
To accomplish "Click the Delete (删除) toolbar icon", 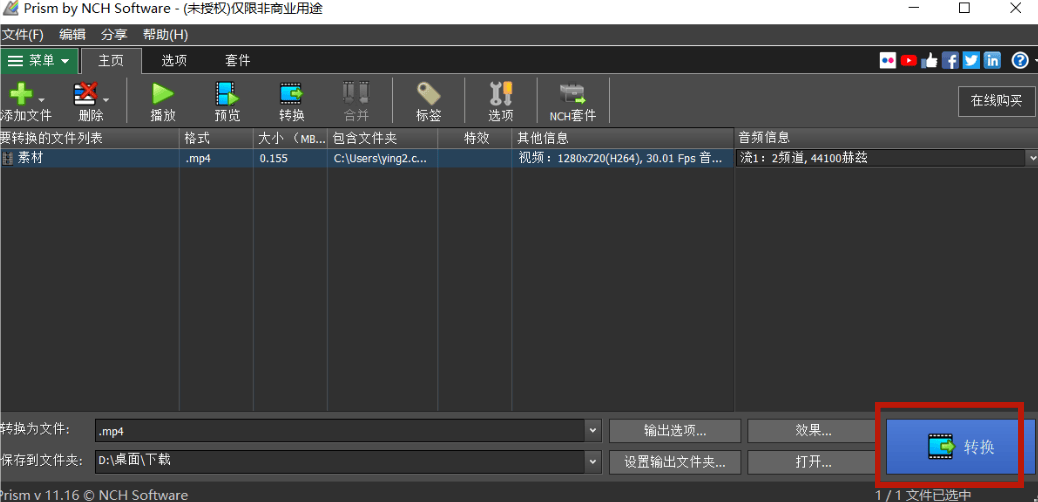I will 87,95.
